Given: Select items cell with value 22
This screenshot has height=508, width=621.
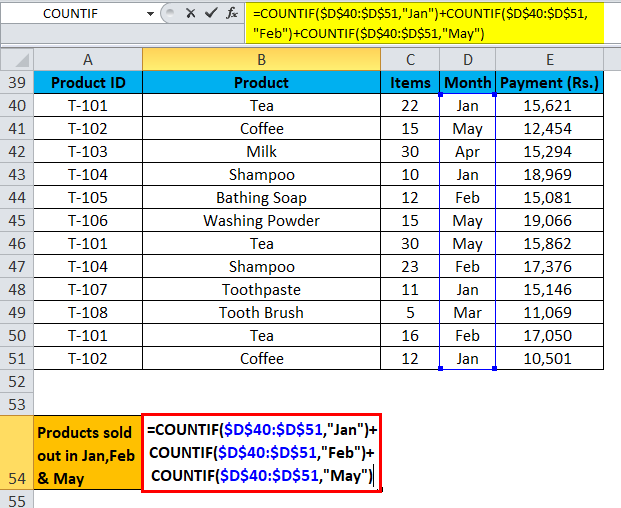Looking at the screenshot, I should click(x=410, y=105).
